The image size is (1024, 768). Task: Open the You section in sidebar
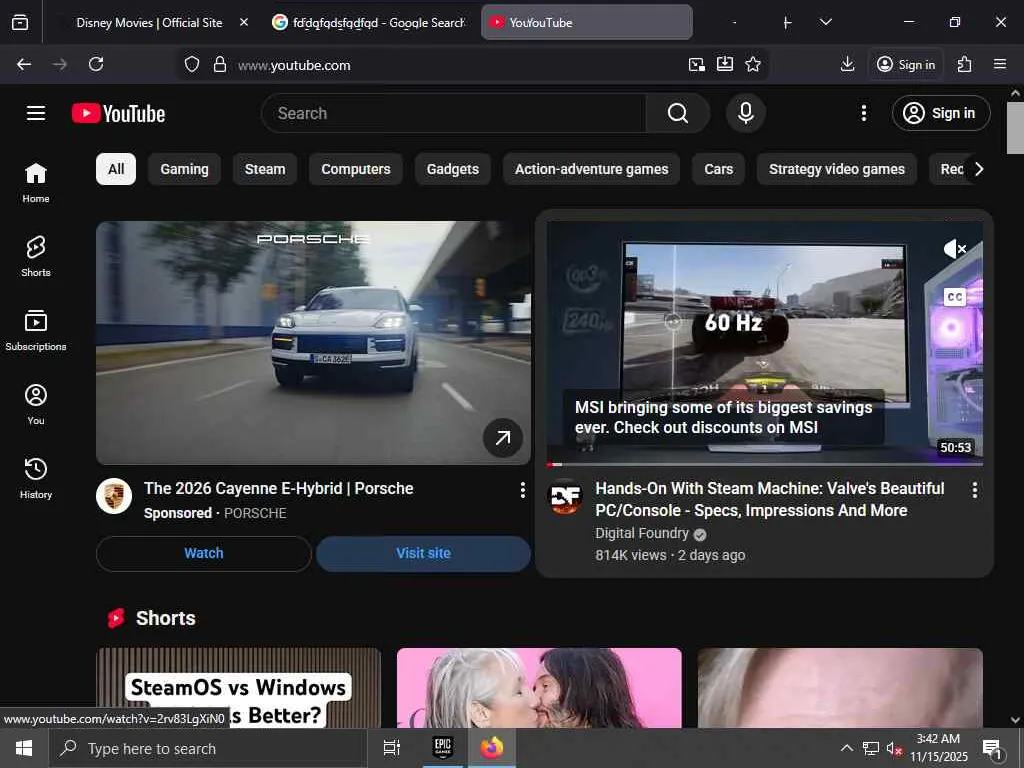pyautogui.click(x=36, y=404)
